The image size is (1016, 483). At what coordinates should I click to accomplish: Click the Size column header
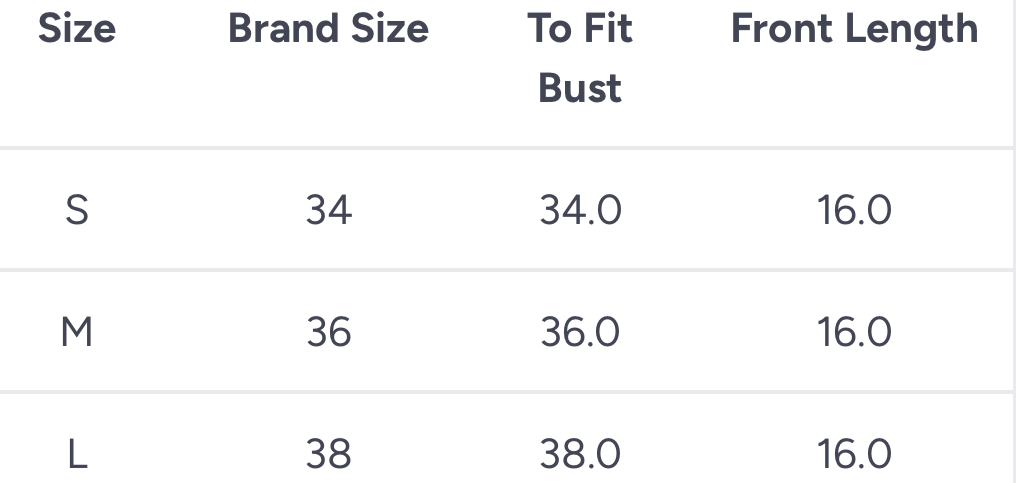pyautogui.click(x=77, y=29)
